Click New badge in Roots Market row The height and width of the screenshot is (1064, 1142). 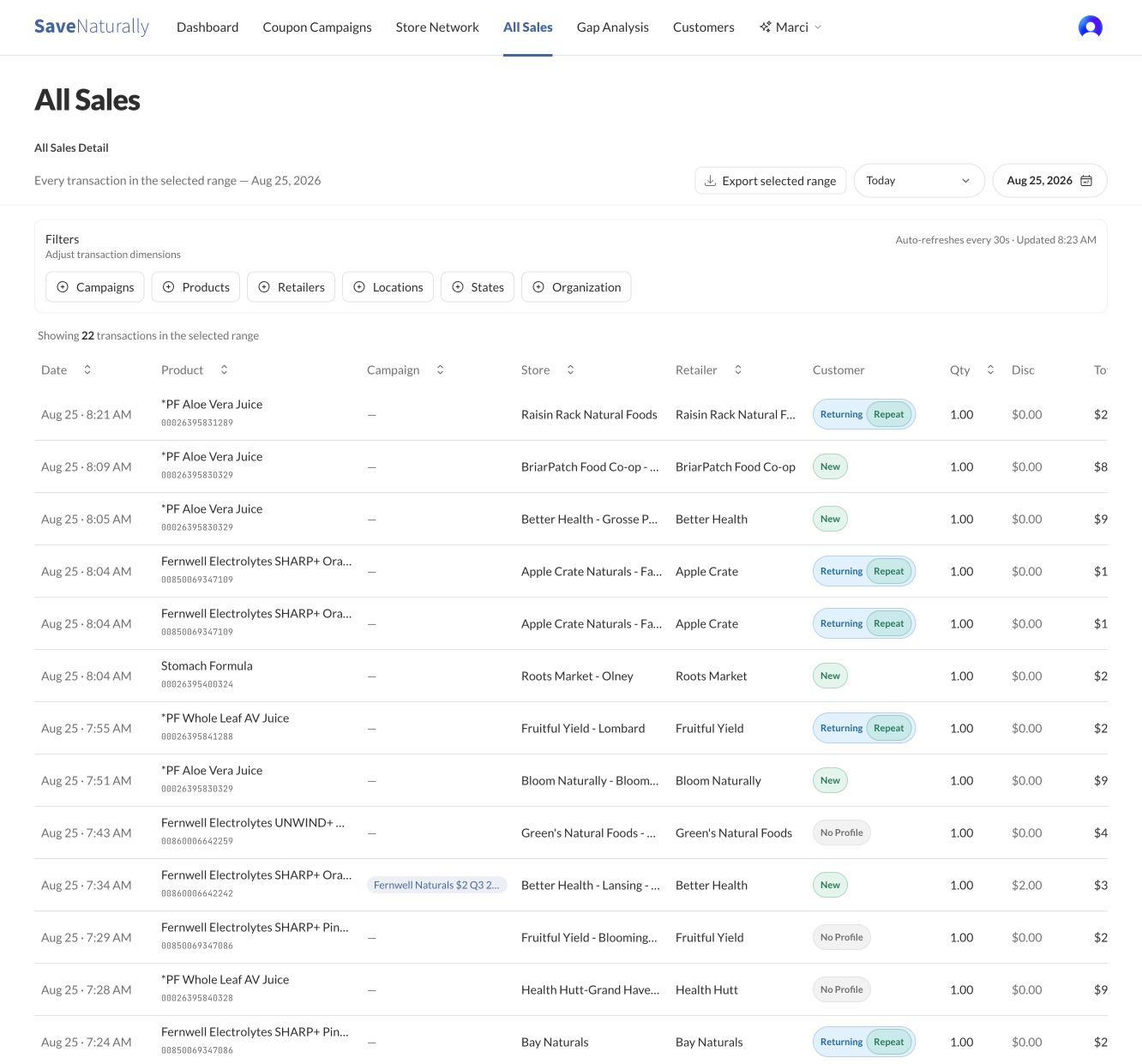(x=830, y=676)
